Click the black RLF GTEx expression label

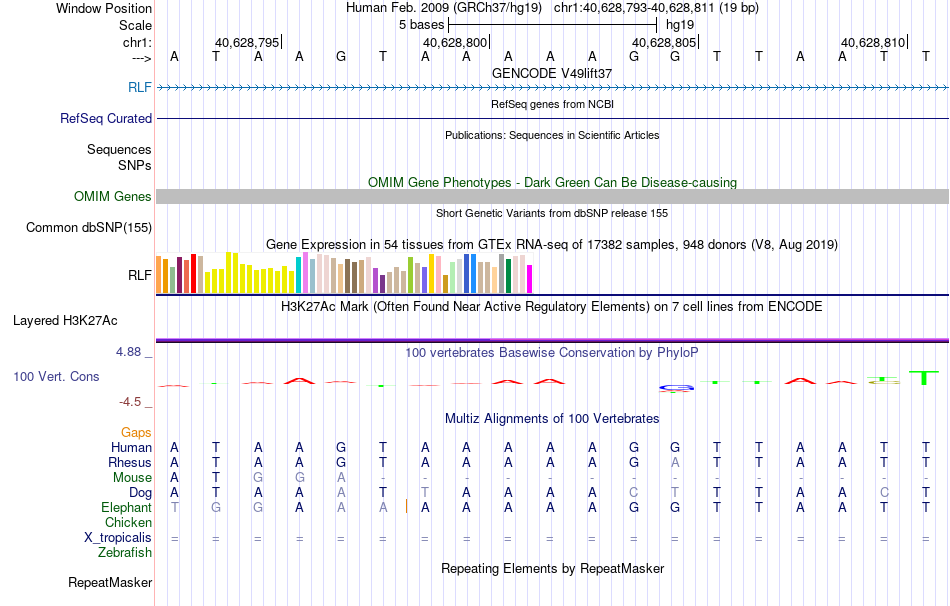pos(139,275)
